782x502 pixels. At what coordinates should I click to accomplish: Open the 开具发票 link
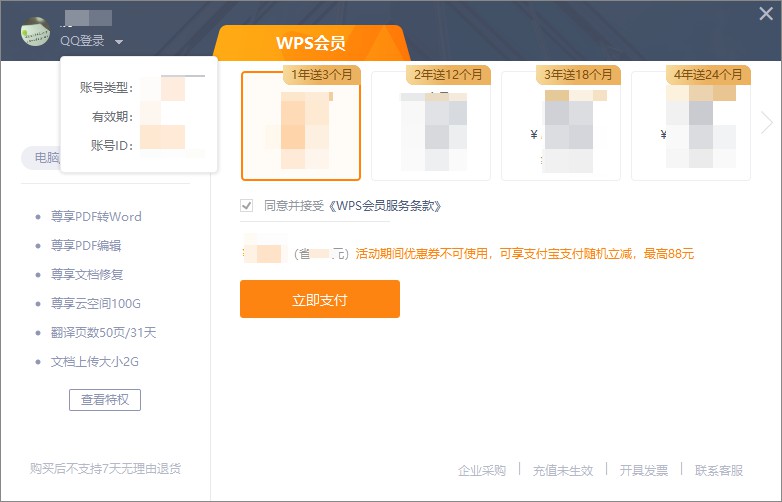643,470
